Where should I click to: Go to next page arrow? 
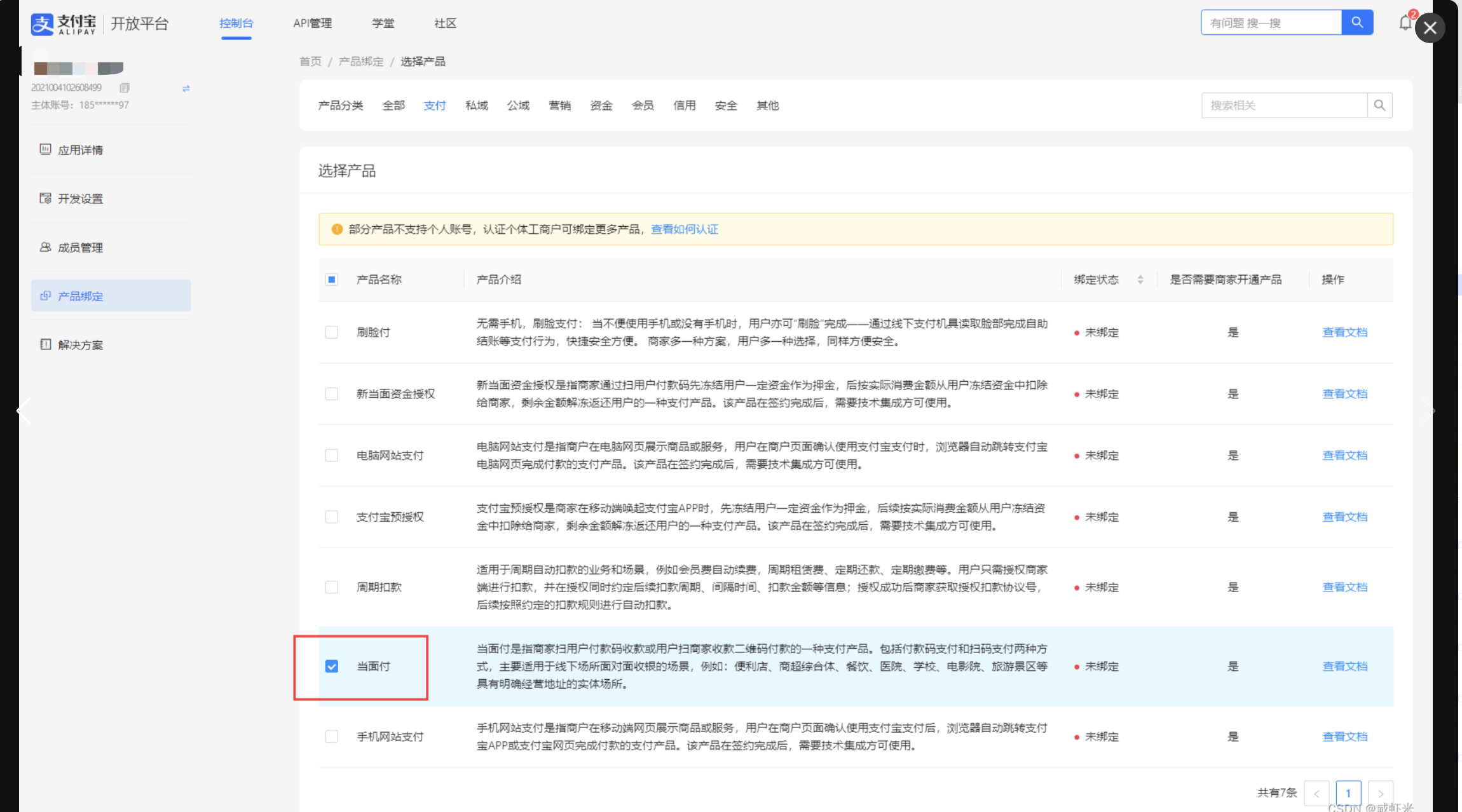click(x=1380, y=793)
